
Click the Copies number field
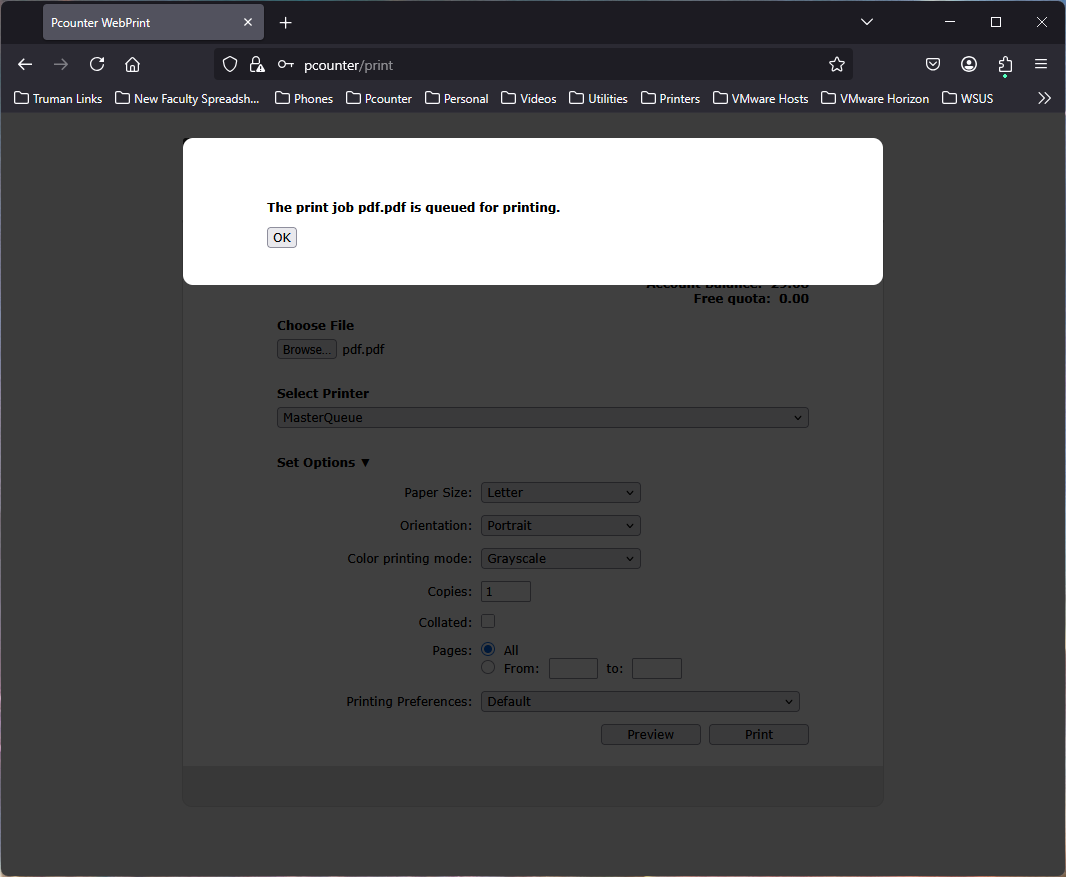[x=506, y=591]
